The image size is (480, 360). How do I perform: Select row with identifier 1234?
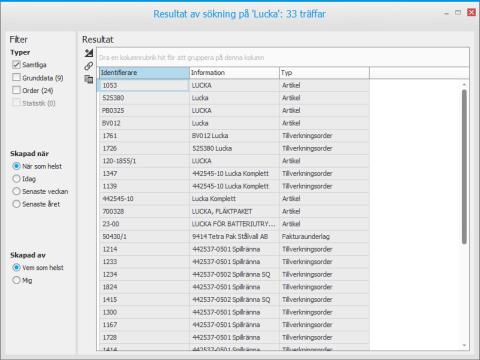(234, 274)
